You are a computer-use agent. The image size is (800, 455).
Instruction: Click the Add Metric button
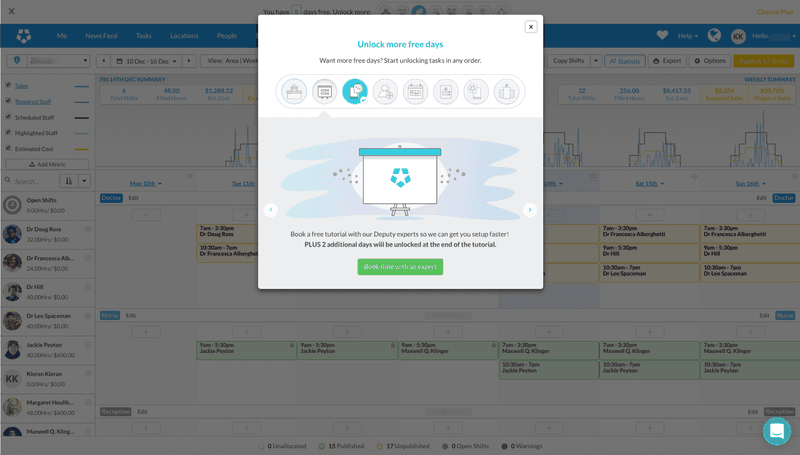click(x=47, y=164)
